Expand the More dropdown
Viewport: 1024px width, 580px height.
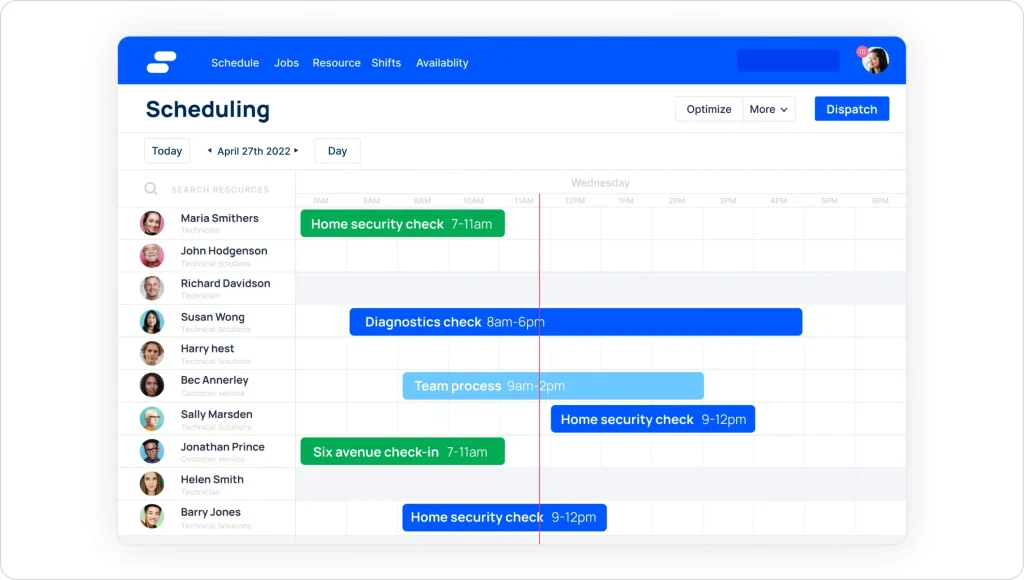click(768, 109)
